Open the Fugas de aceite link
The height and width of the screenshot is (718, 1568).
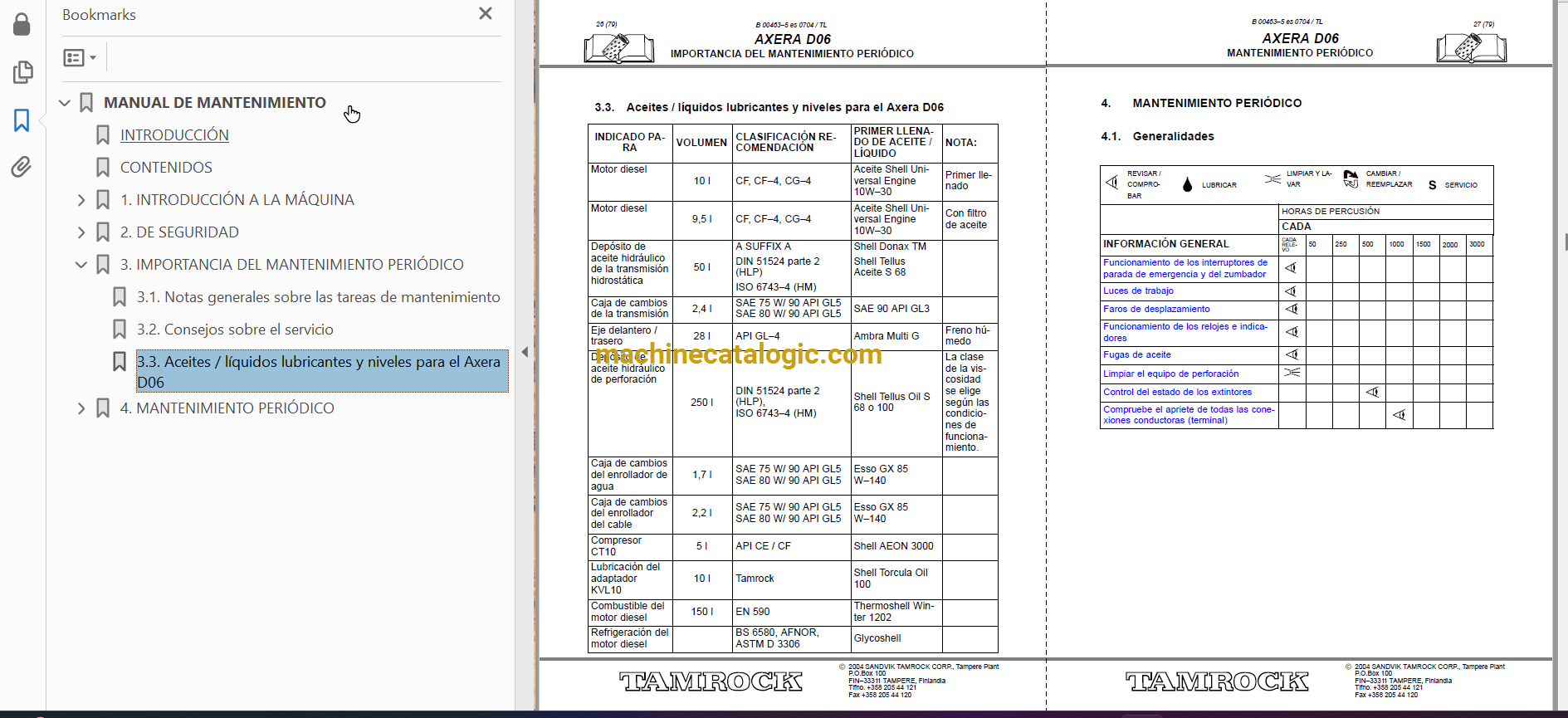pyautogui.click(x=1137, y=354)
